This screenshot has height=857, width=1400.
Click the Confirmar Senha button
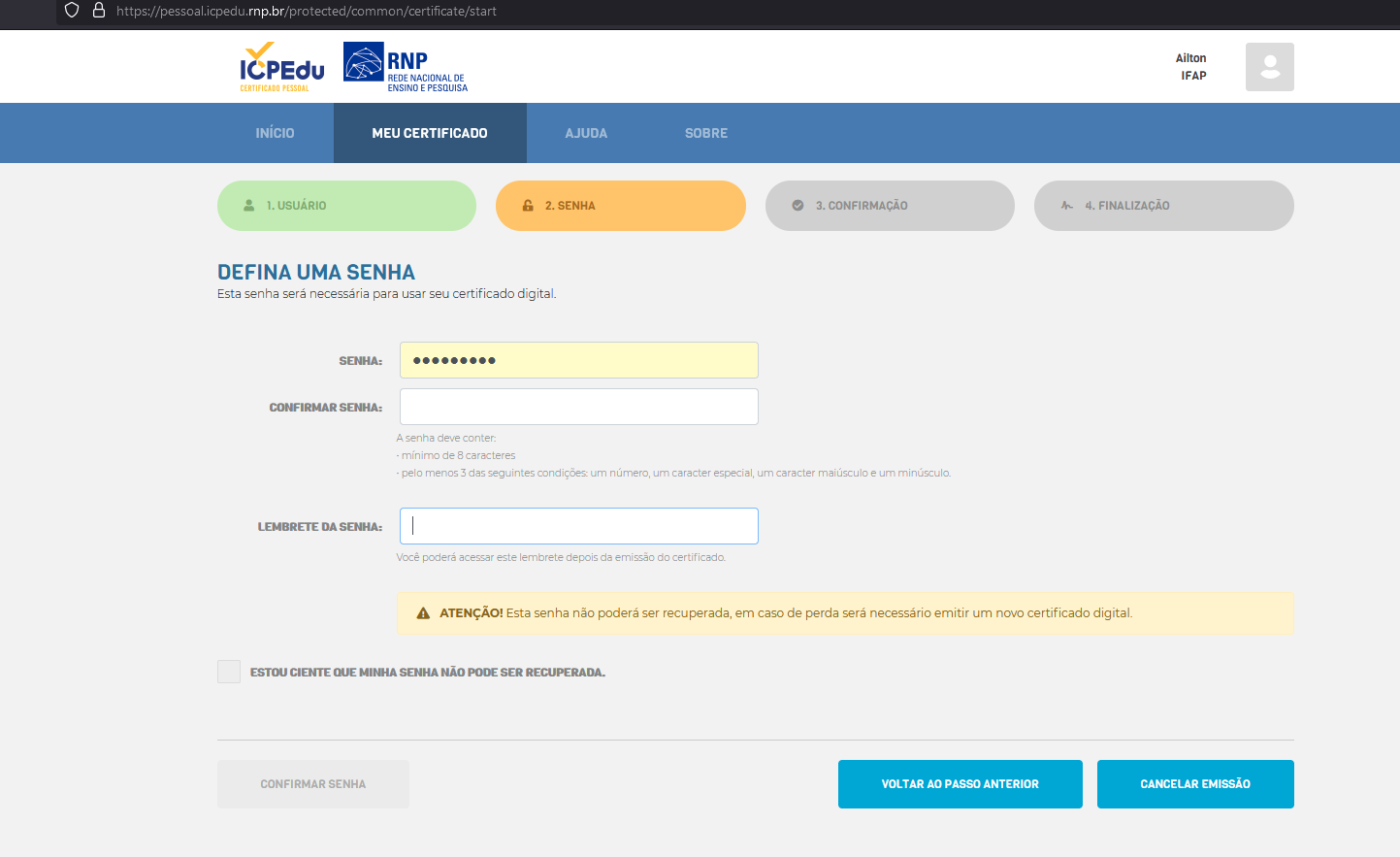click(313, 784)
